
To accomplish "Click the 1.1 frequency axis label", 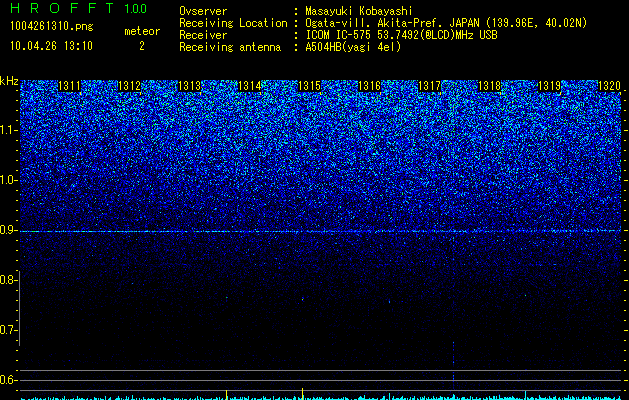I will 8,130.
